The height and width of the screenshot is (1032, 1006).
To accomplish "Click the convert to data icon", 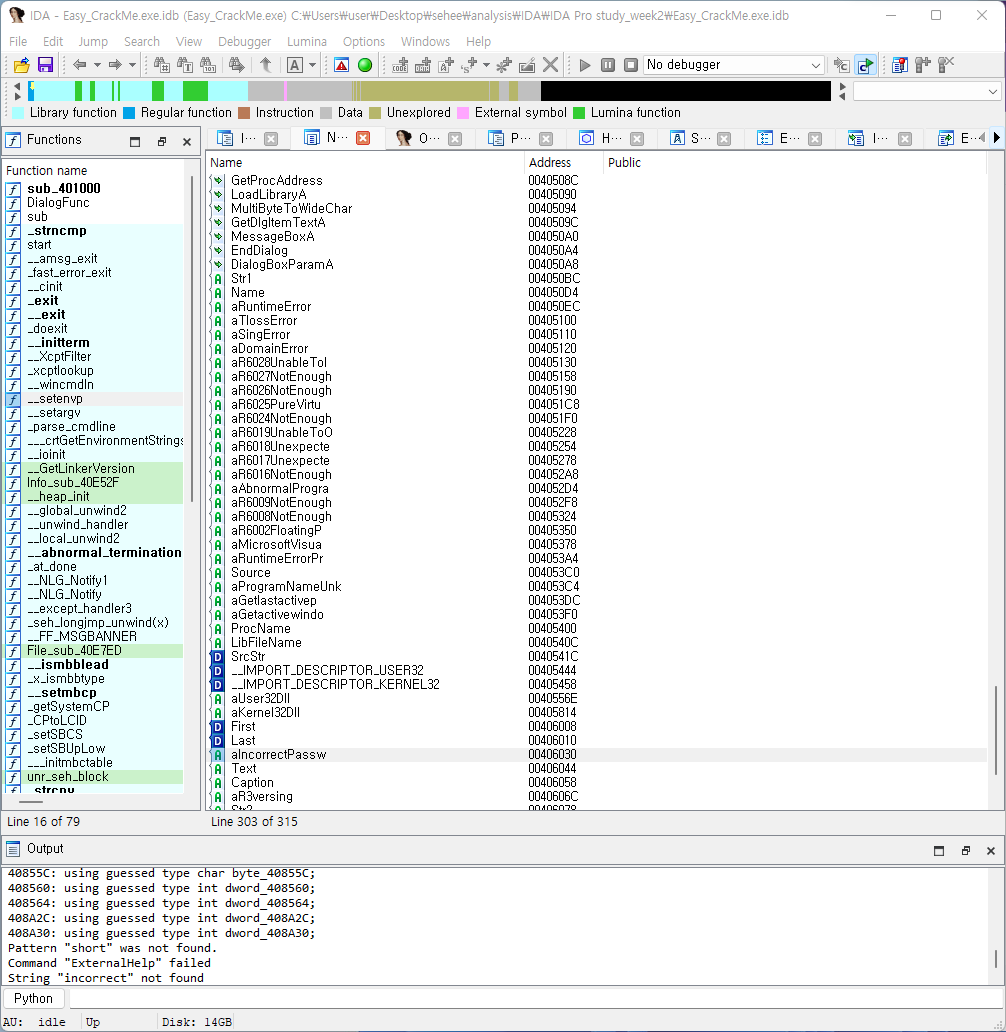I will coord(423,65).
